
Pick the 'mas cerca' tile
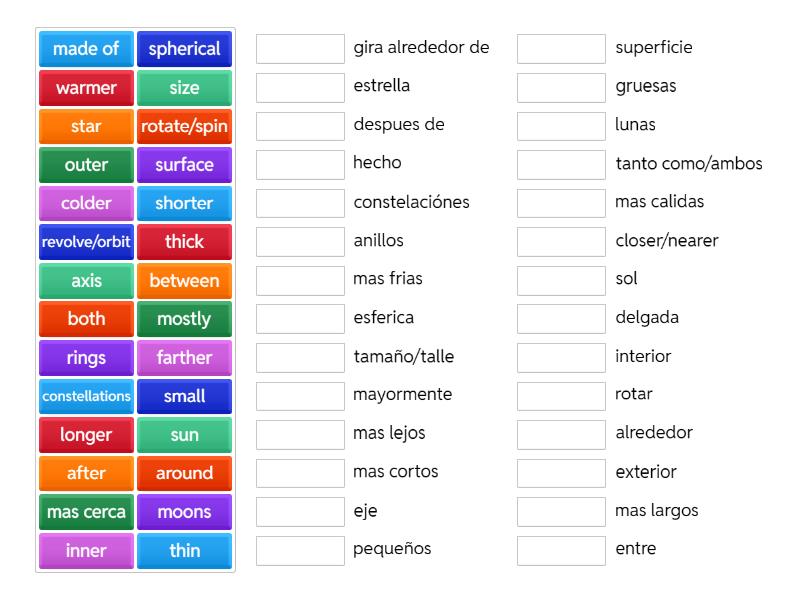pos(86,512)
